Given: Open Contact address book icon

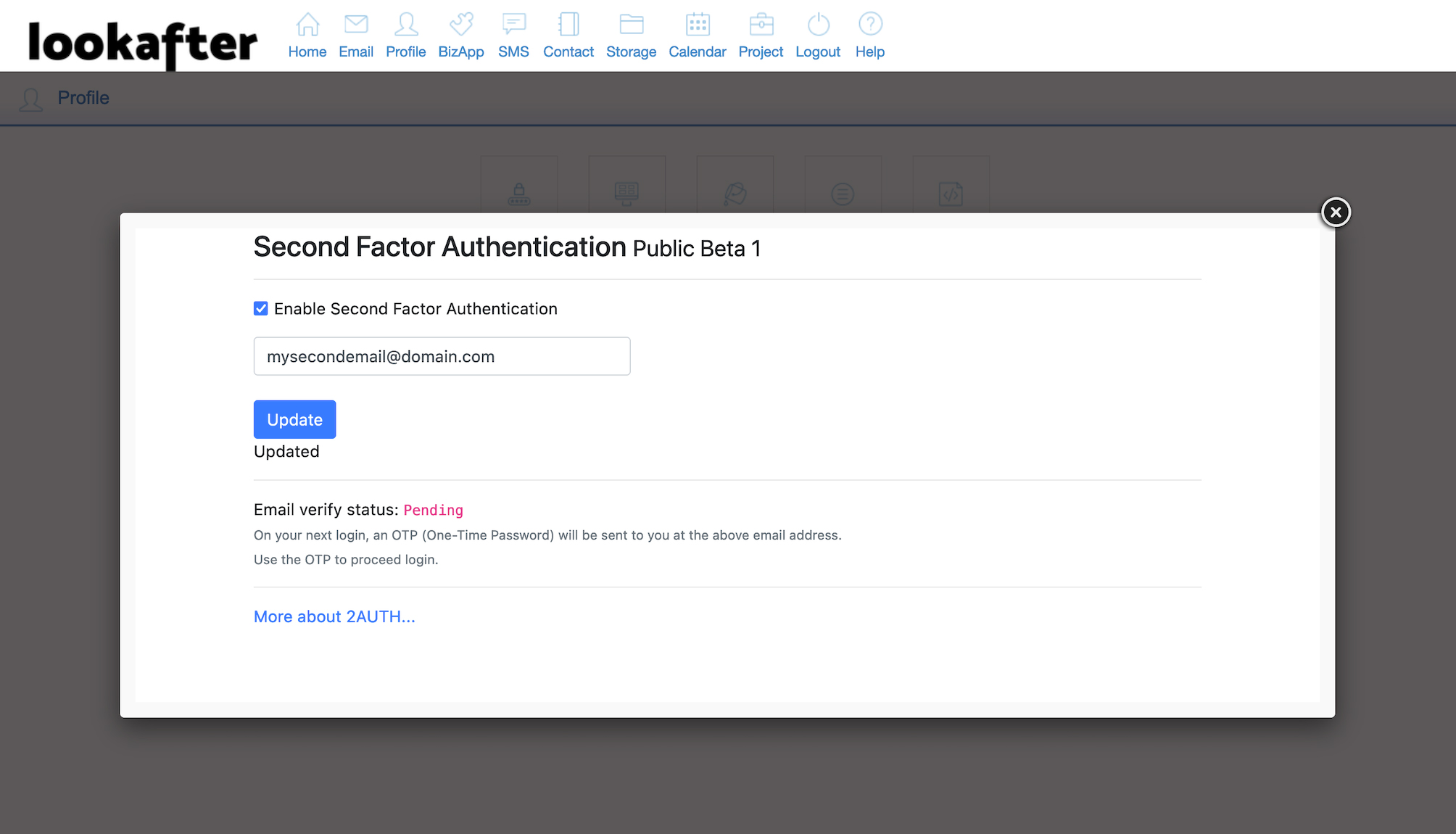Looking at the screenshot, I should (x=568, y=25).
